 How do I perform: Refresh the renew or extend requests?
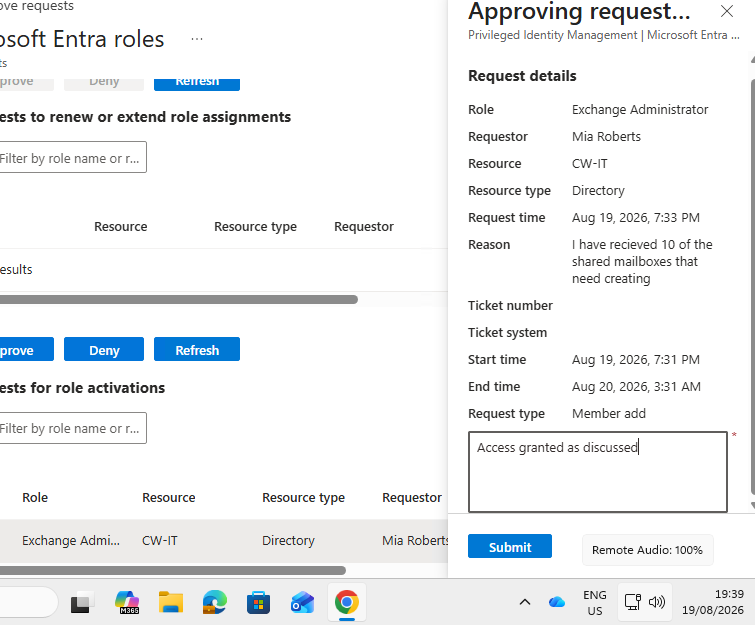click(x=197, y=84)
